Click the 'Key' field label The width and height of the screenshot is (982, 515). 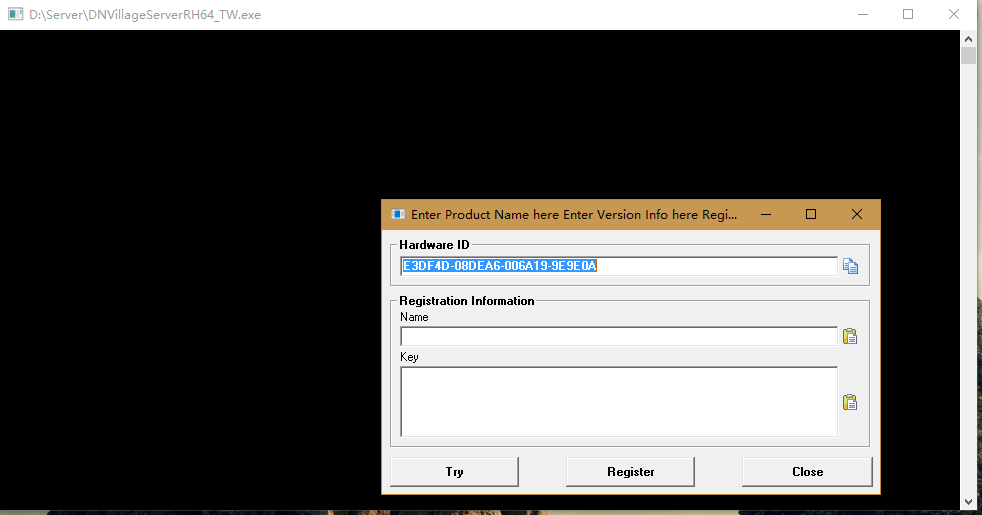(x=409, y=357)
